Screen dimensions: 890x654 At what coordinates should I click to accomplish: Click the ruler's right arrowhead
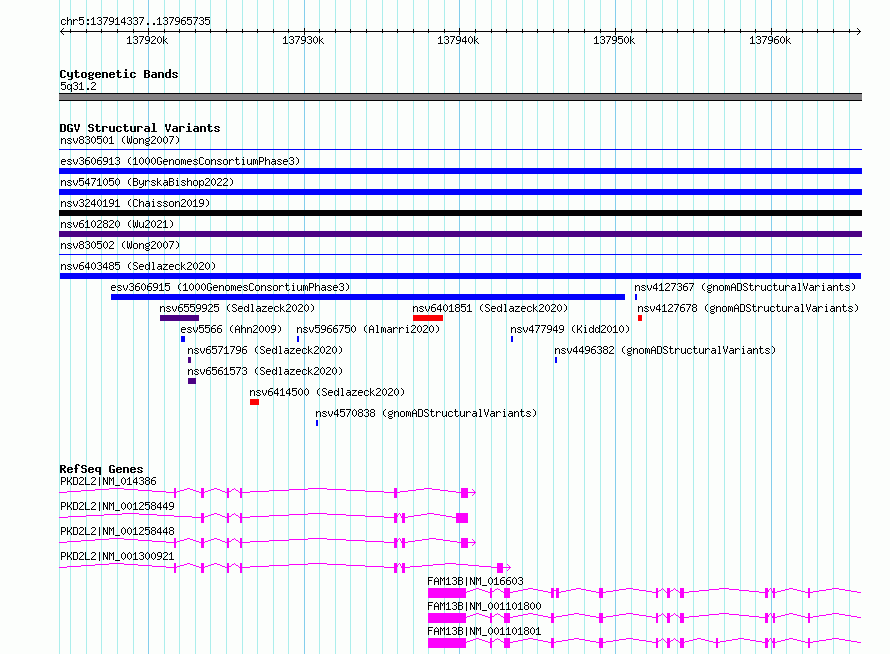(858, 31)
